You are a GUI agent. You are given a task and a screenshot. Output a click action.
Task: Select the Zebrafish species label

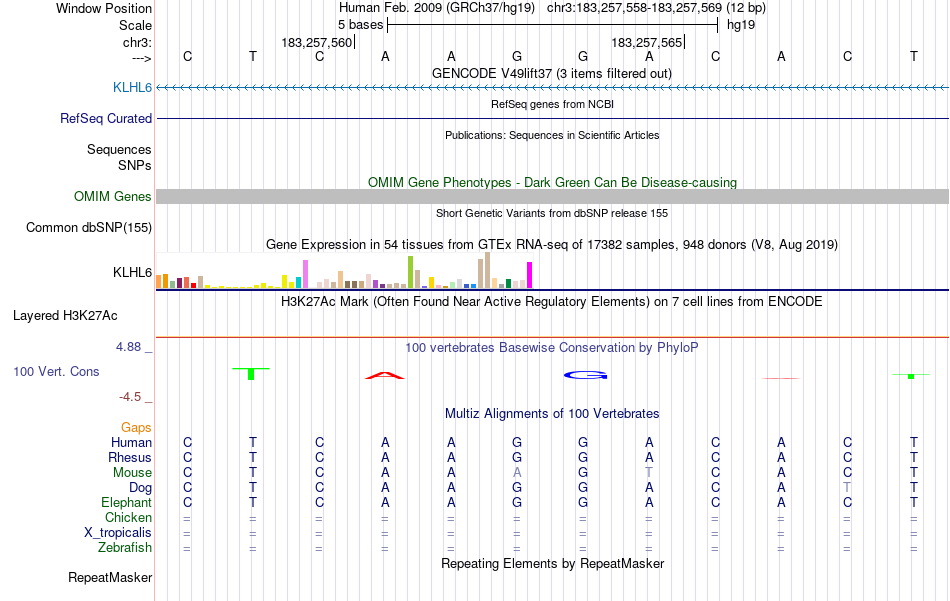tap(125, 548)
